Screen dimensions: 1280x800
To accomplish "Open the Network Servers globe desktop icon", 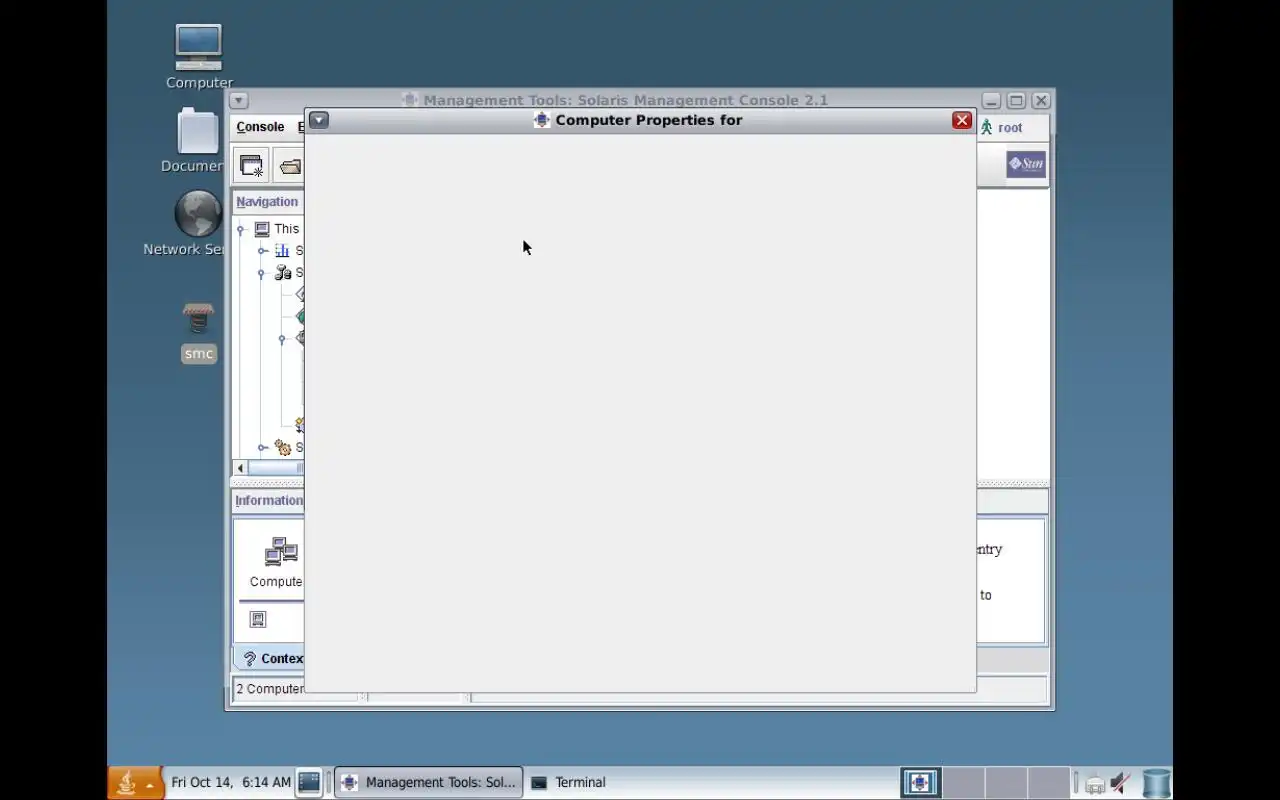I will tap(198, 214).
